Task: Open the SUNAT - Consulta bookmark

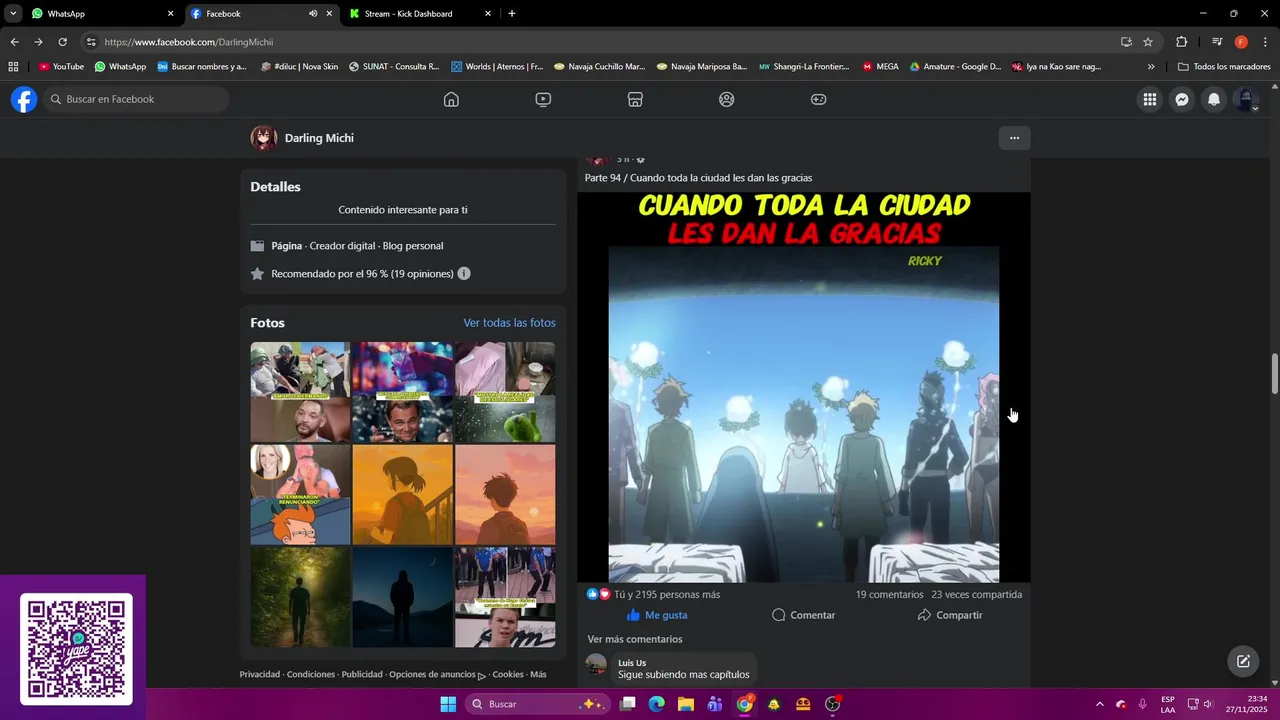Action: pos(394,67)
